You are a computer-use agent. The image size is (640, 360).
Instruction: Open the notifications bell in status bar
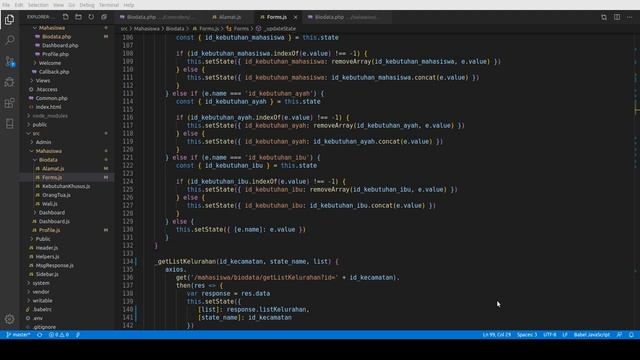tap(631, 335)
